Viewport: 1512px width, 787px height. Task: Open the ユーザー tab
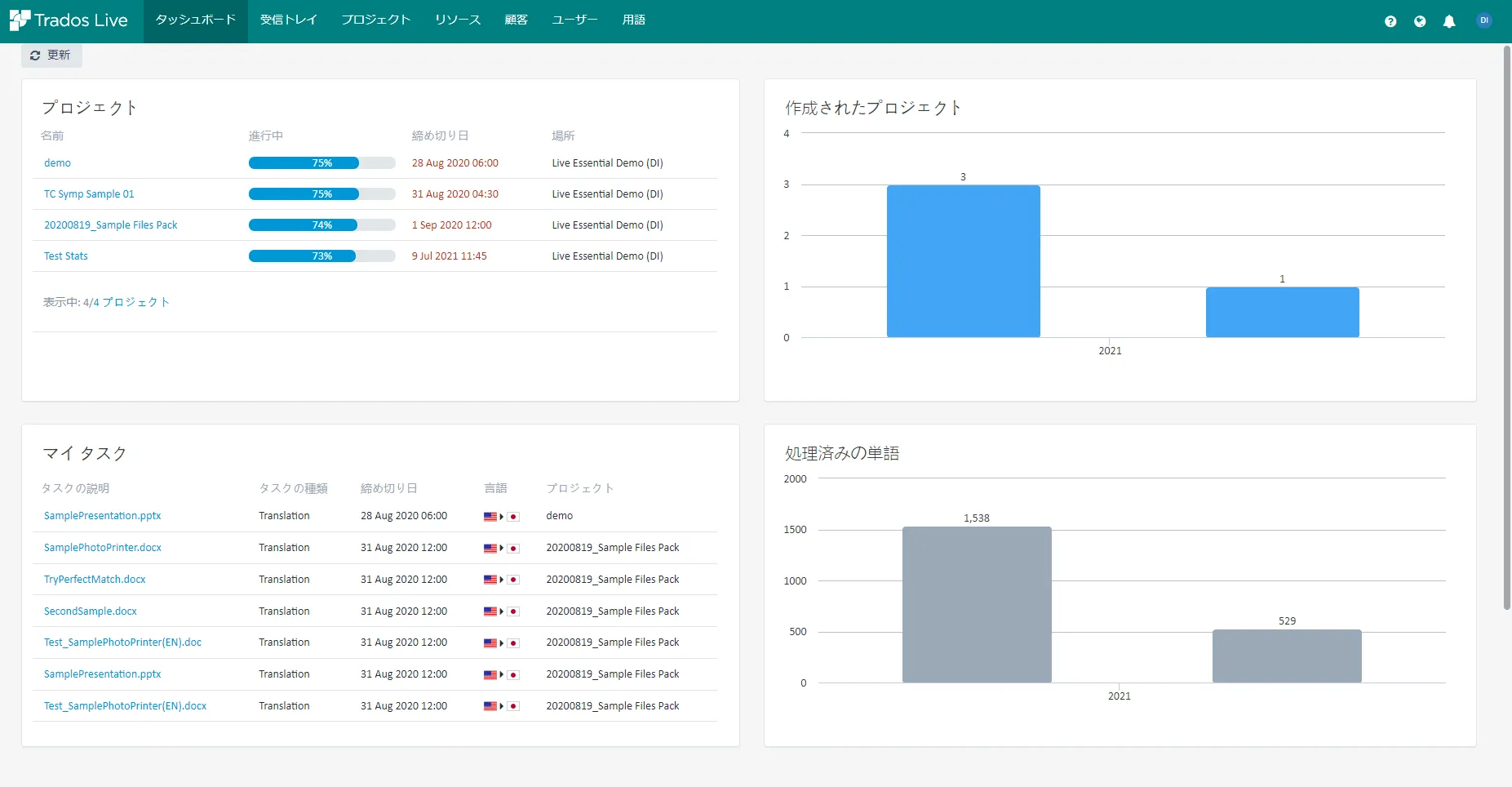coord(575,20)
